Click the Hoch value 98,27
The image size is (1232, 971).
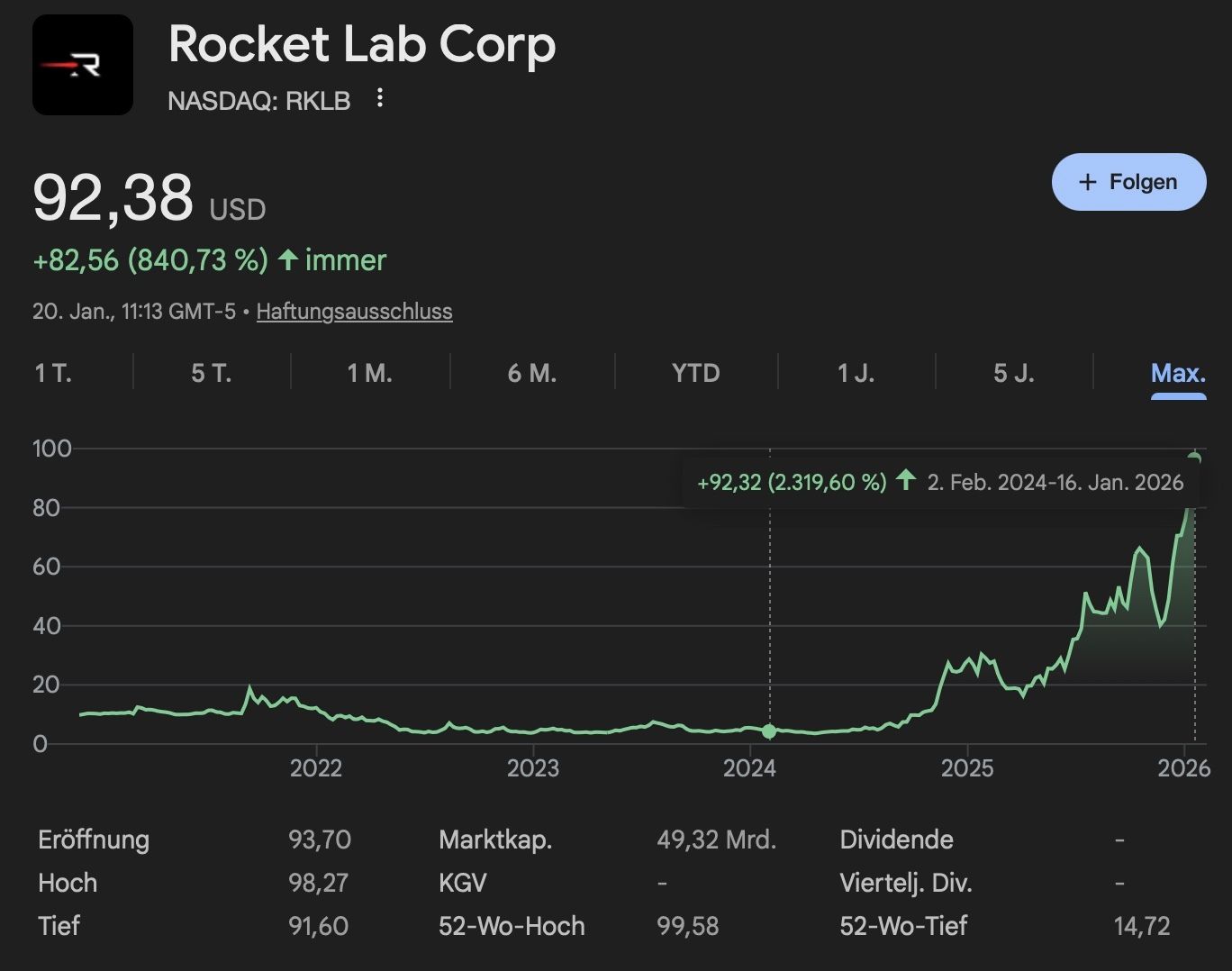point(319,883)
